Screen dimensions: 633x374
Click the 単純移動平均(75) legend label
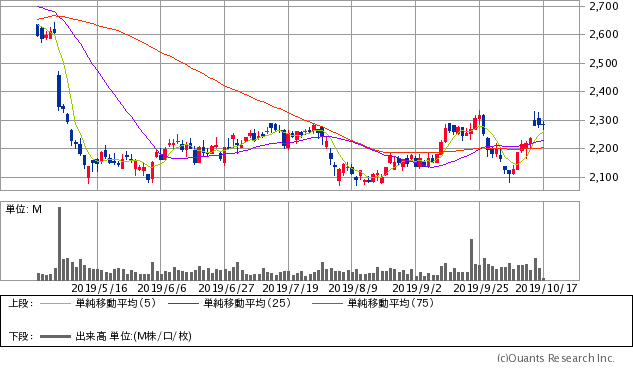(x=391, y=303)
